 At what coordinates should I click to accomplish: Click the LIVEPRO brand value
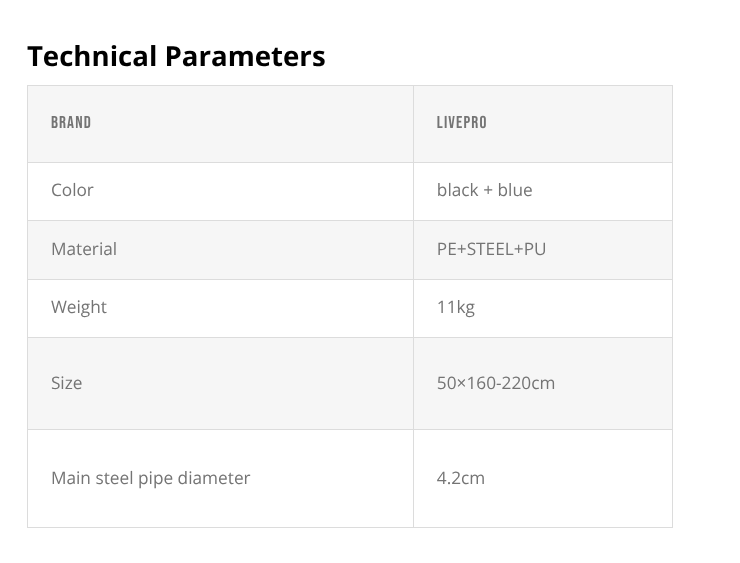point(462,123)
